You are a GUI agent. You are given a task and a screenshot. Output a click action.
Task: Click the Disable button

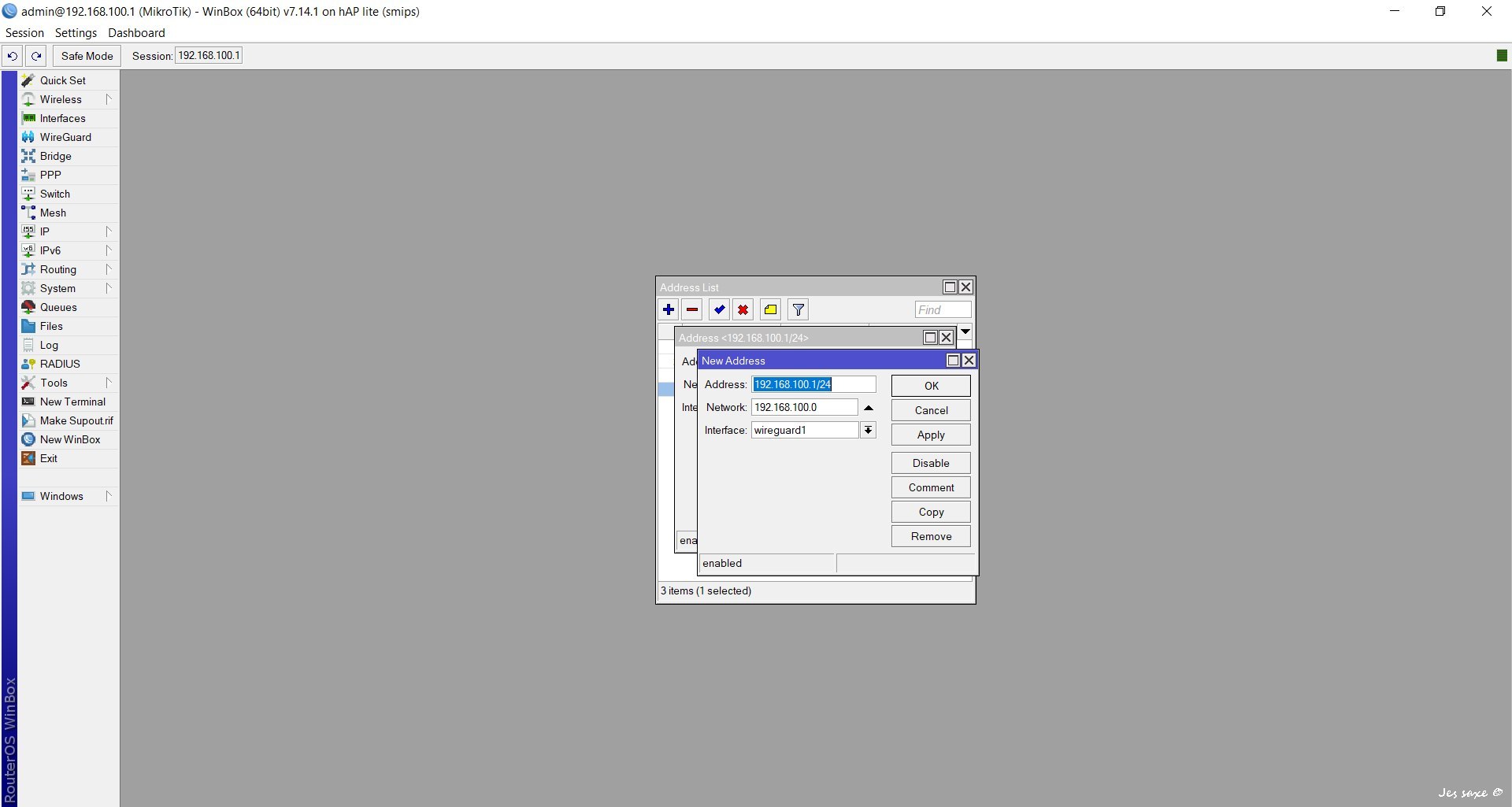pyautogui.click(x=931, y=463)
